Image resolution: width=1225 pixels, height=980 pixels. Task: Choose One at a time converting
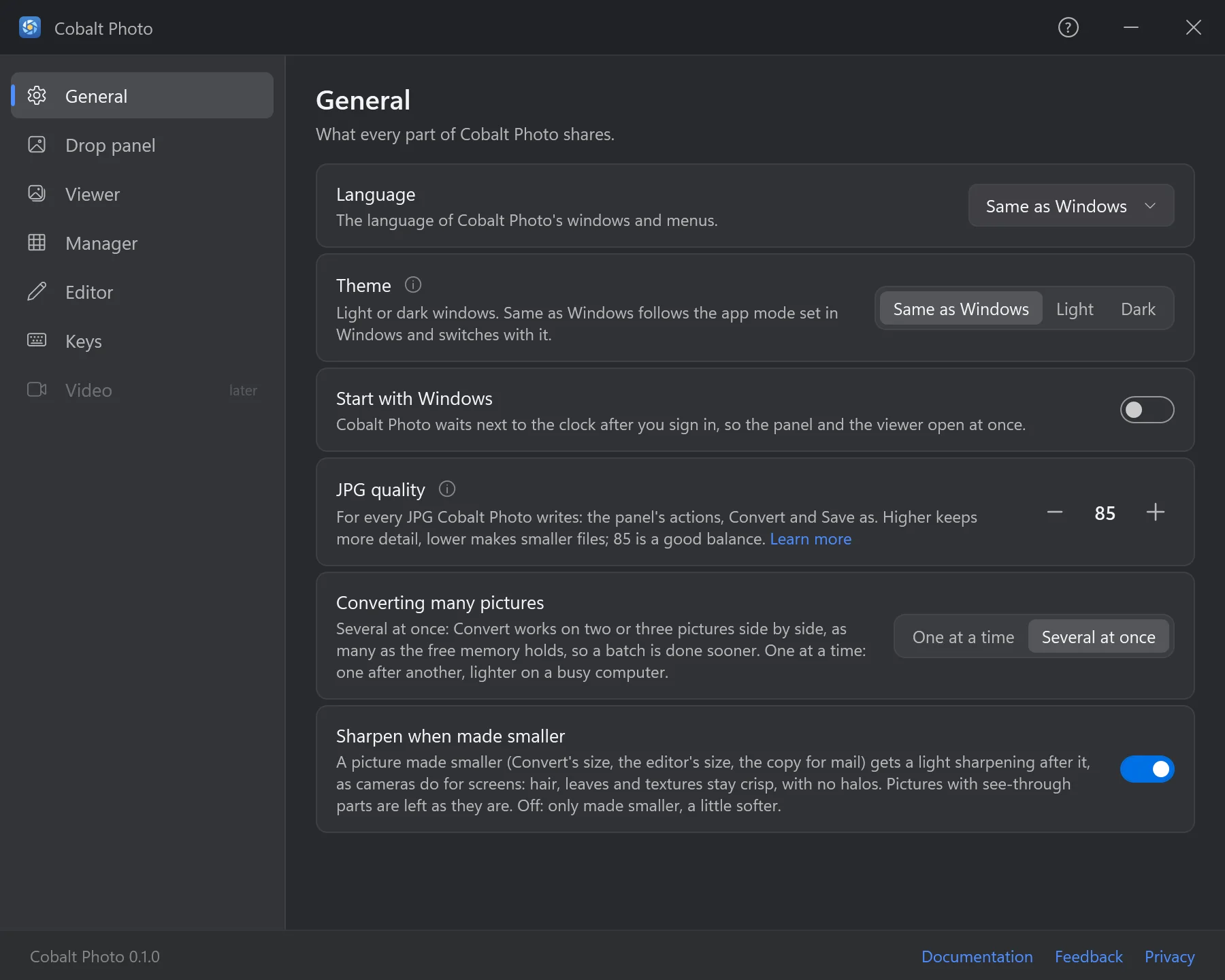(x=963, y=637)
